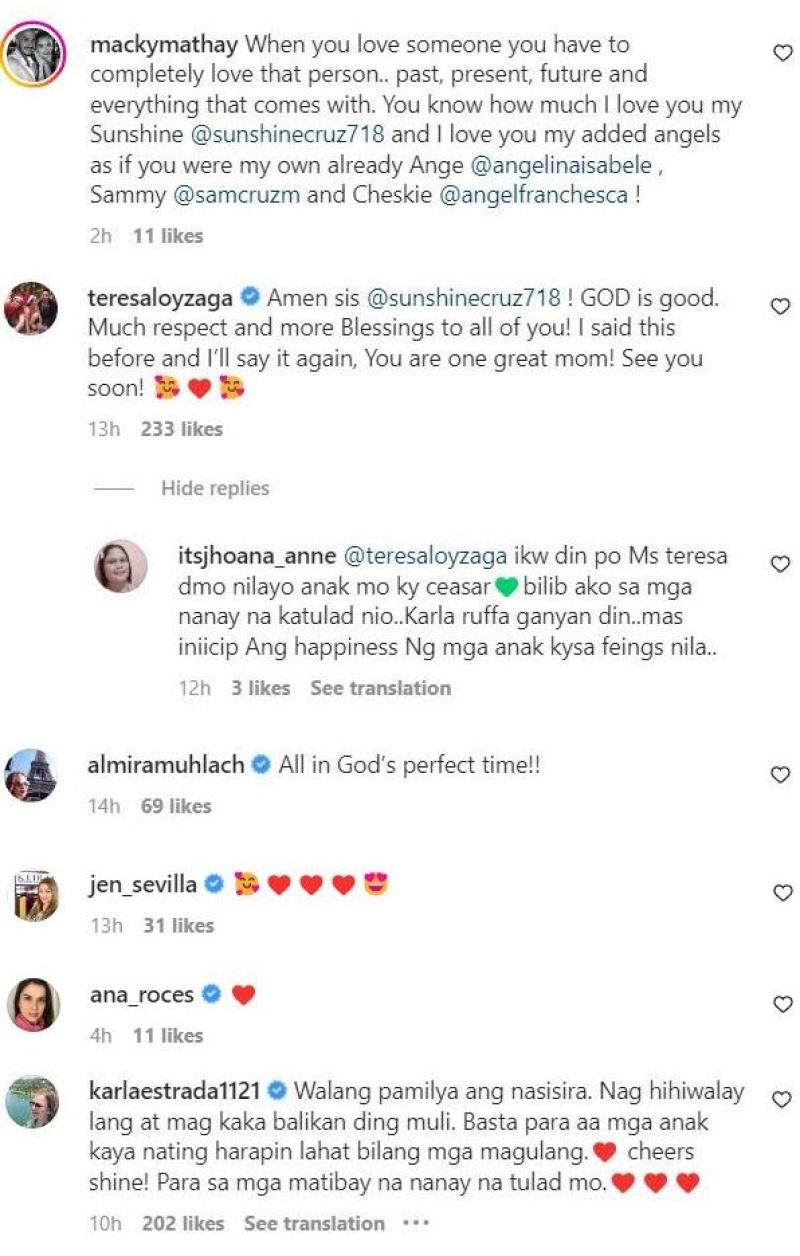800x1256 pixels.
Task: Like itsjhoana_anne's reply with the heart
Action: point(783,565)
